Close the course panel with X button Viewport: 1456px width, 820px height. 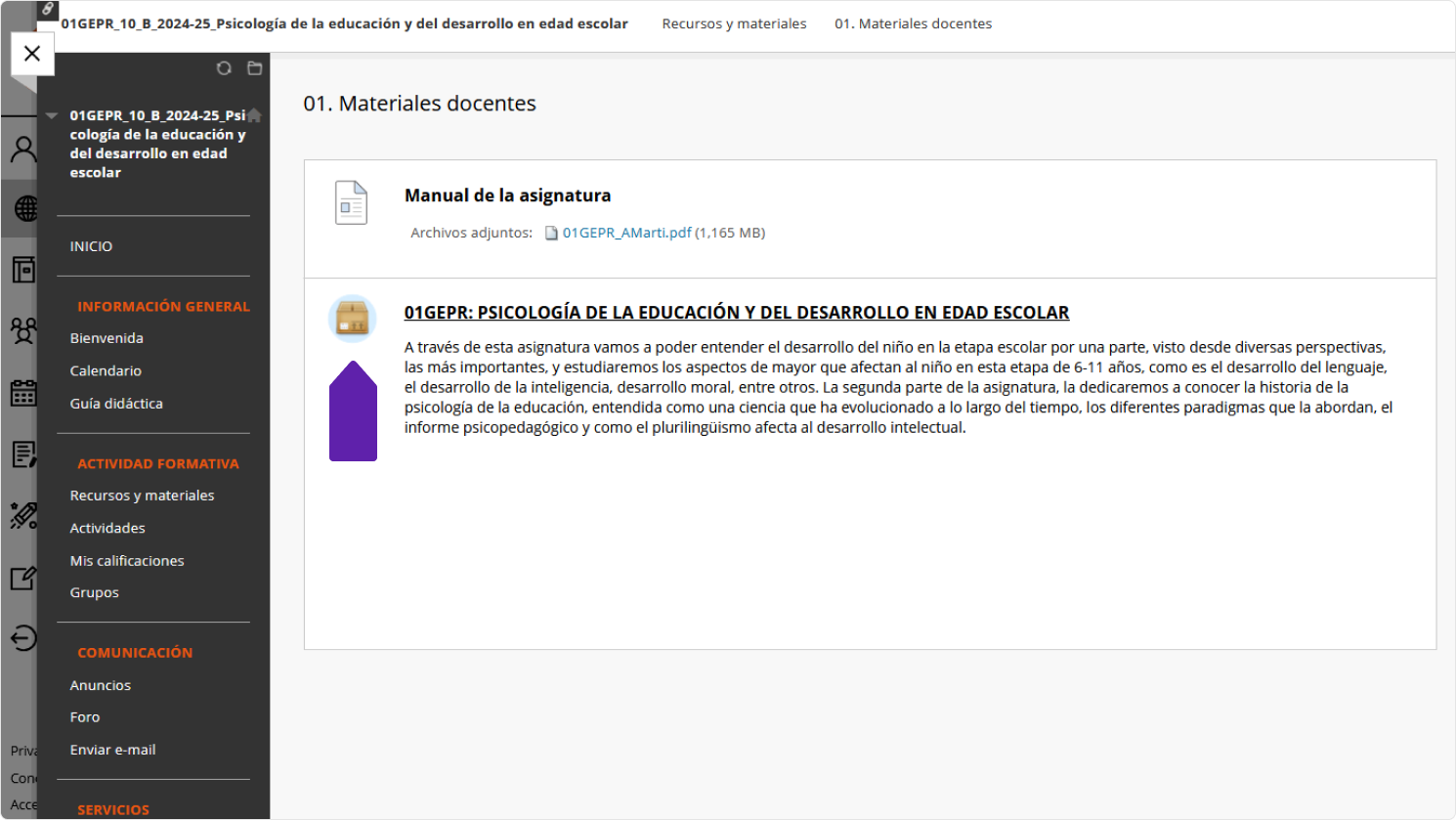coord(32,54)
